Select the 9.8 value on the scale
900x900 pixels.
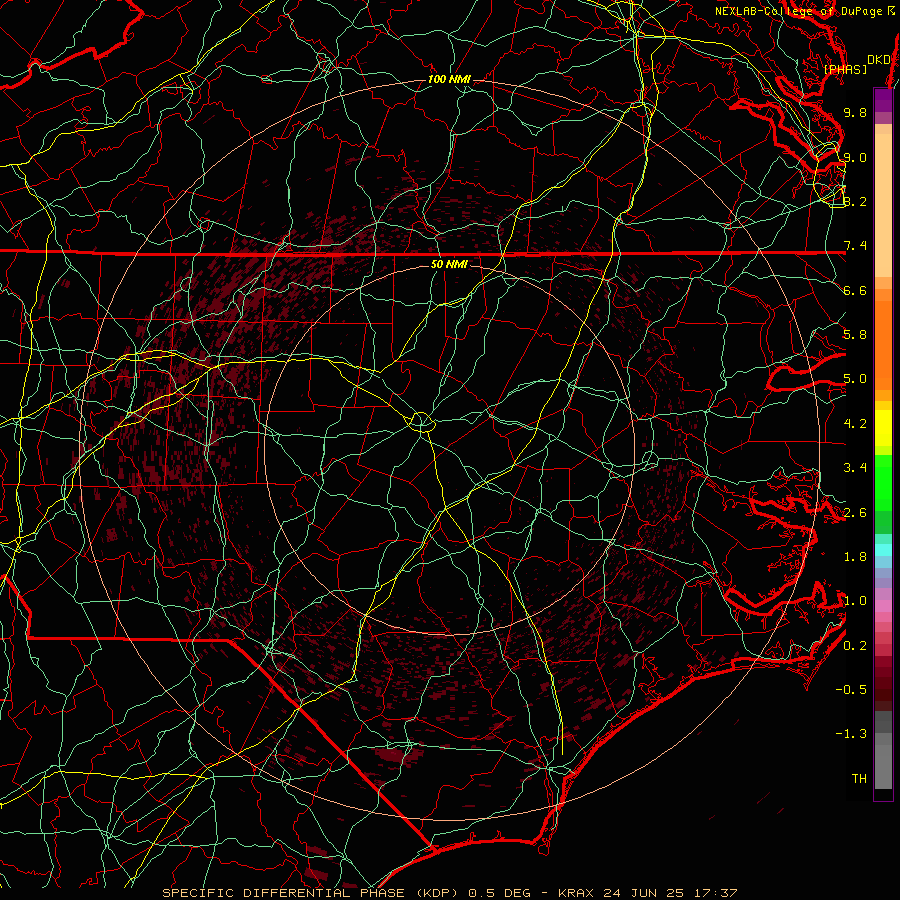coord(855,112)
